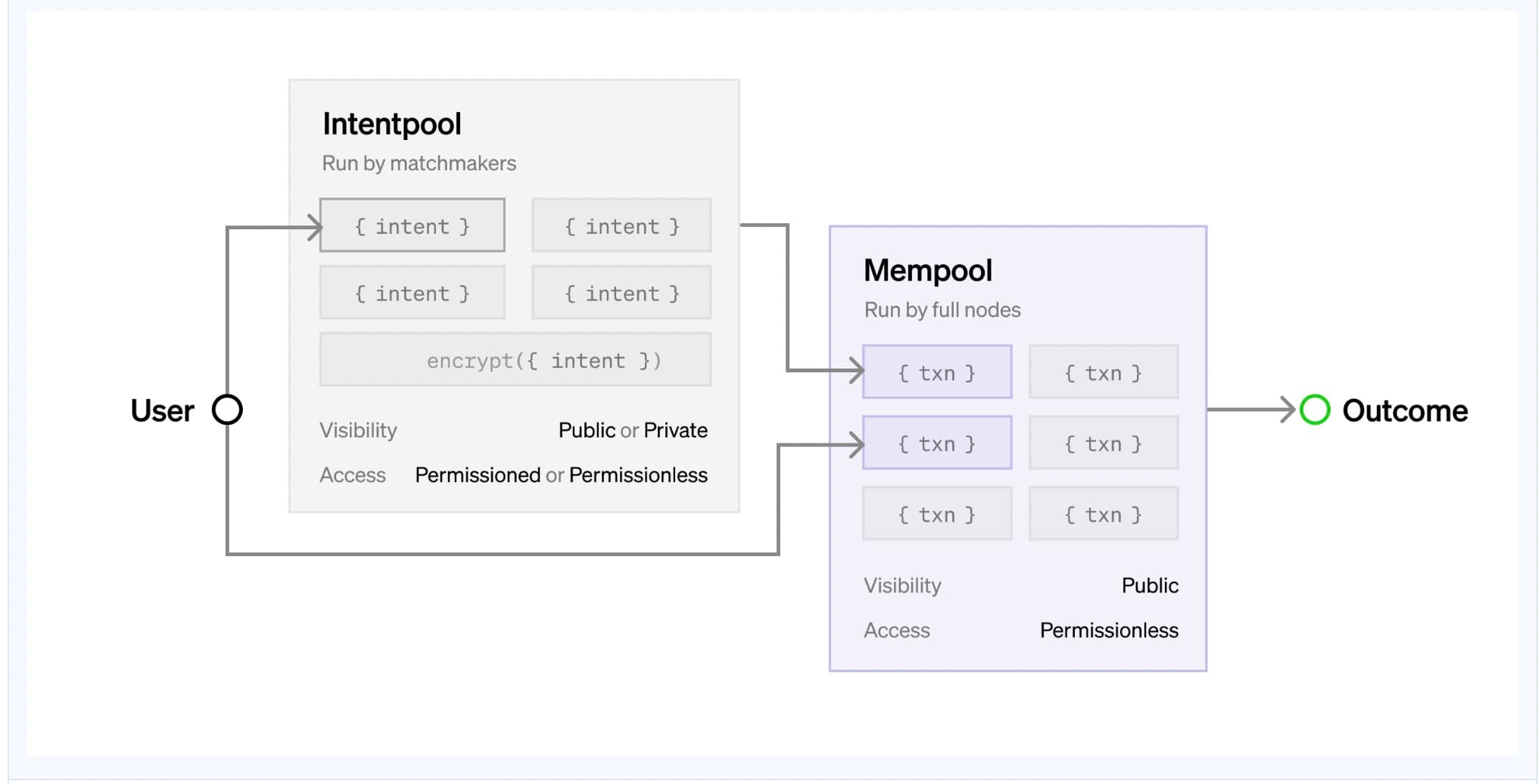Image resolution: width=1538 pixels, height=784 pixels.
Task: Click the "Run by full nodes" subtitle
Action: pos(942,310)
